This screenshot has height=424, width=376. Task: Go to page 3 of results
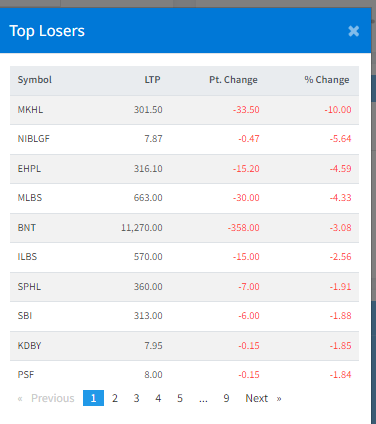coord(136,398)
